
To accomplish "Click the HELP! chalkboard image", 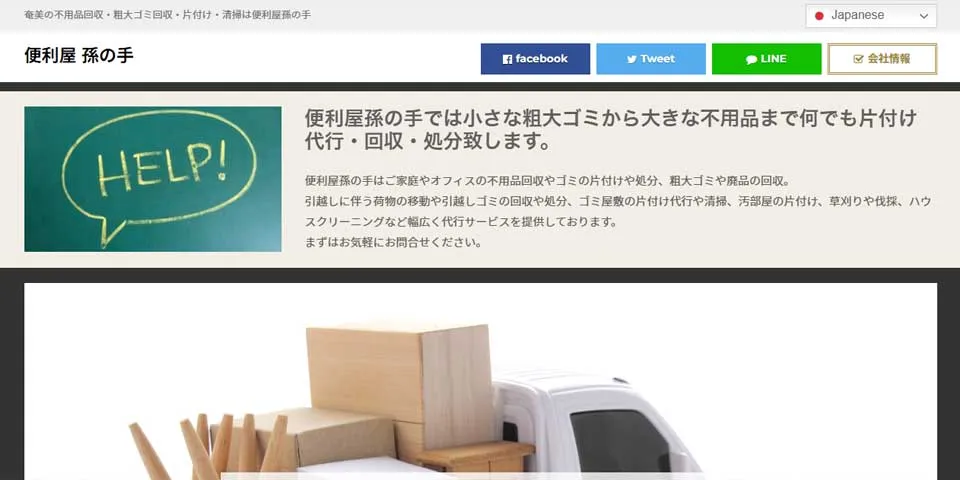I will pos(153,179).
